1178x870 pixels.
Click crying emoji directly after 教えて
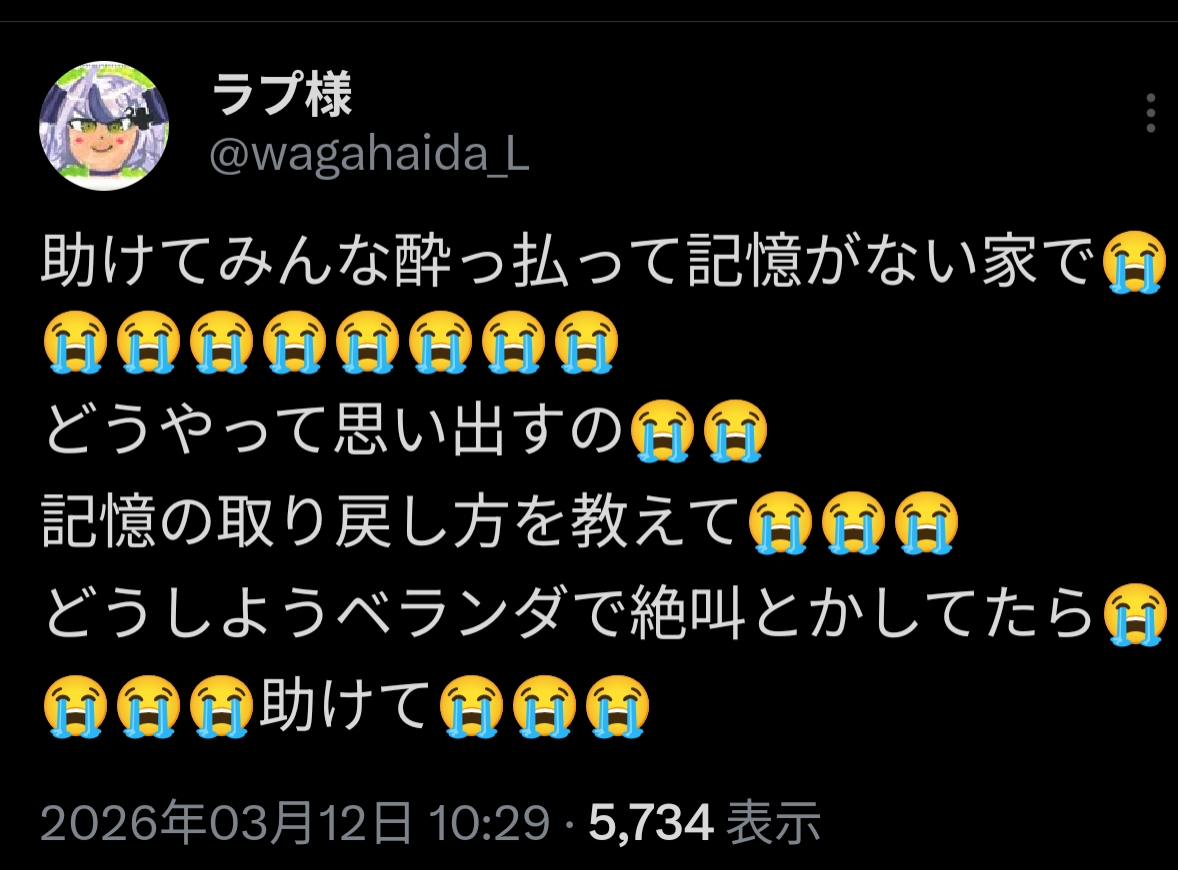point(780,523)
